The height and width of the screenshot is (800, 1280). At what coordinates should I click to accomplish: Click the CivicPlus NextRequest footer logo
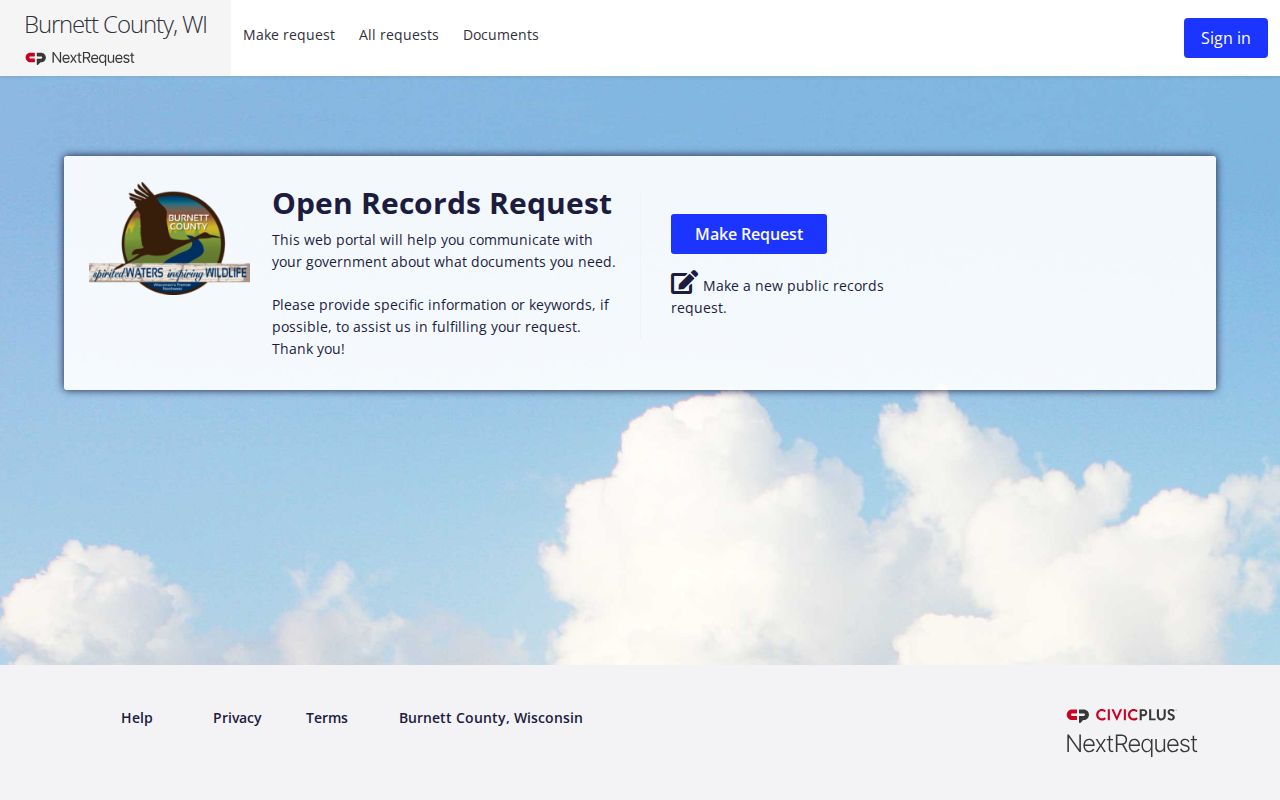[x=1131, y=731]
